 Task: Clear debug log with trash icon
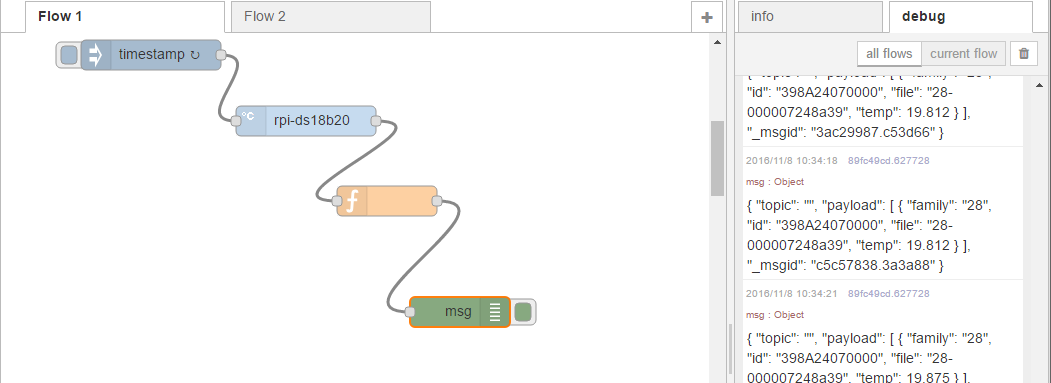[1024, 54]
